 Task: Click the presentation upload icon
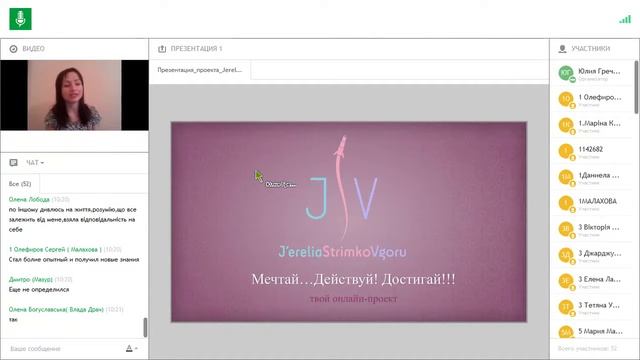click(x=162, y=49)
